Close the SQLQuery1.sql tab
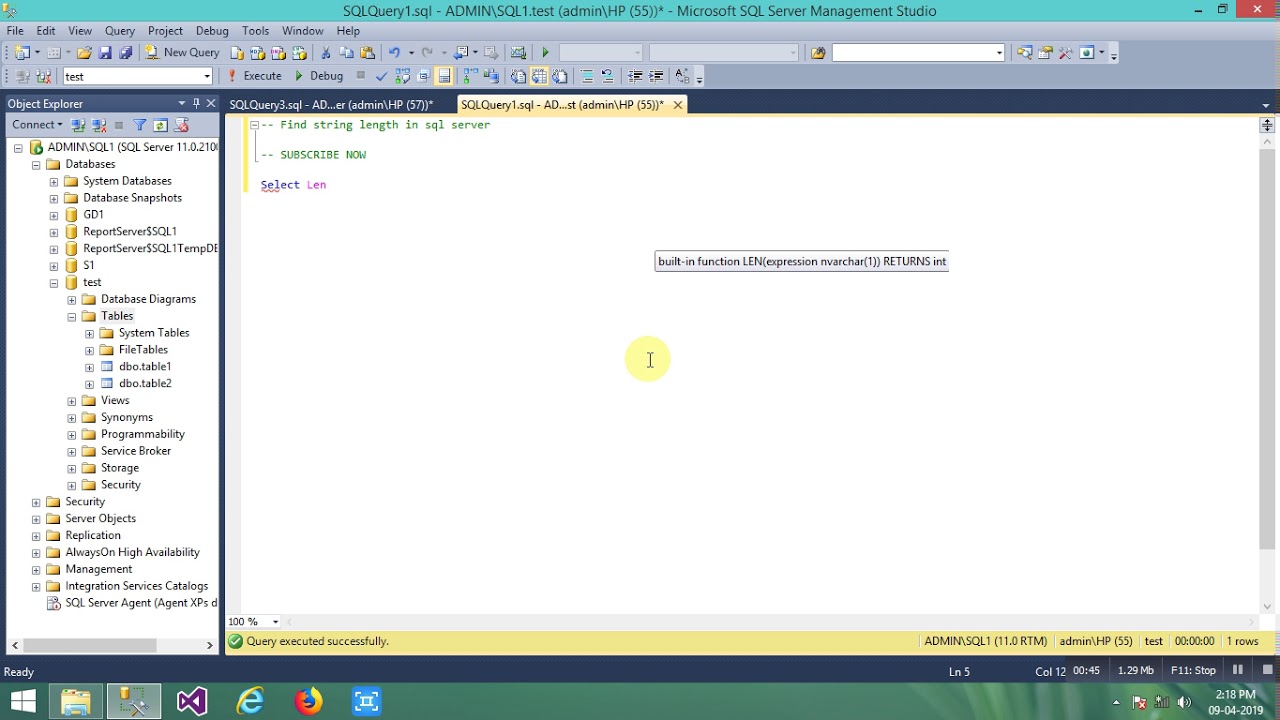1280x720 pixels. pos(677,104)
